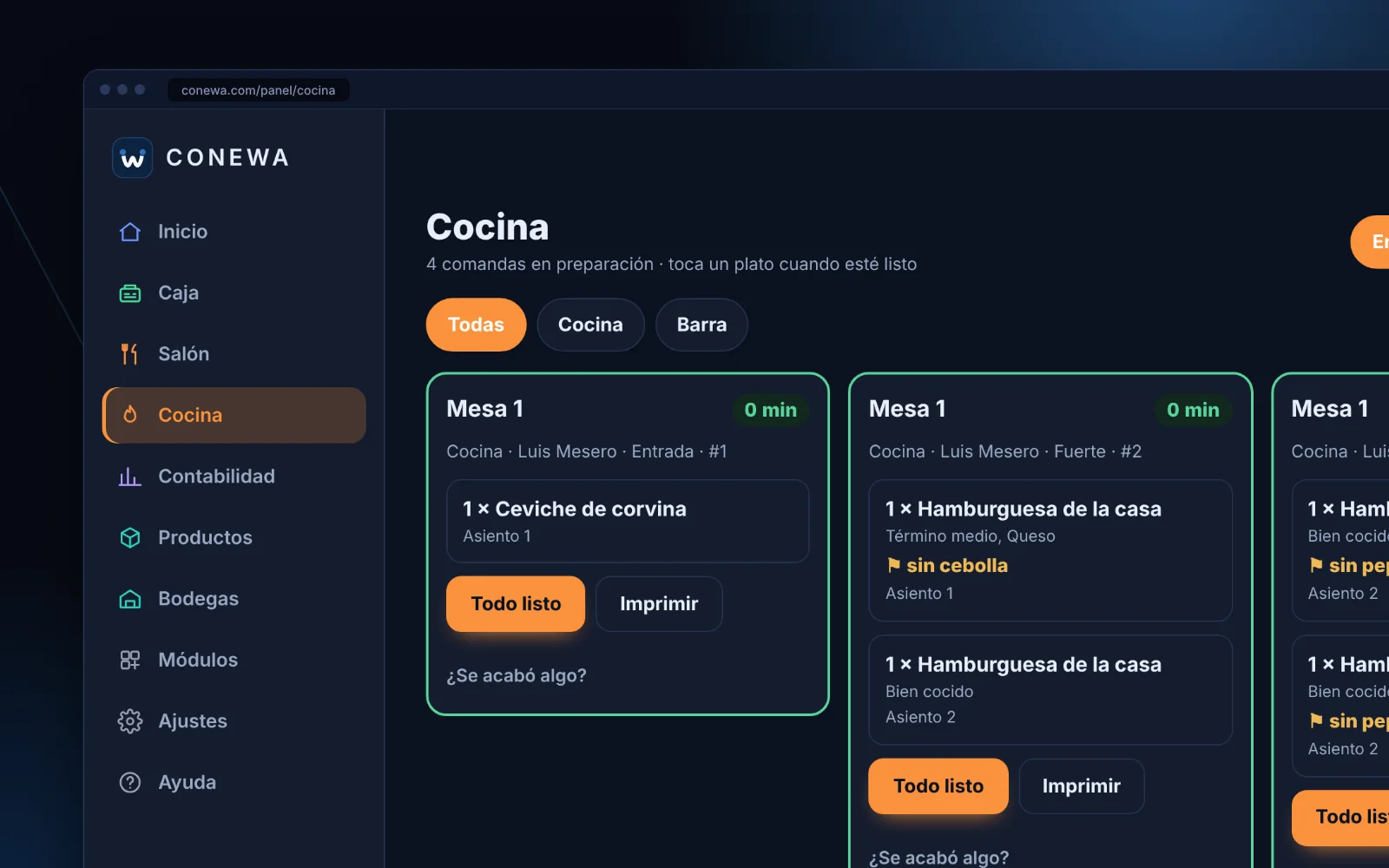Open Inicio from the sidebar
Screen dimensions: 1389x868
point(234,232)
